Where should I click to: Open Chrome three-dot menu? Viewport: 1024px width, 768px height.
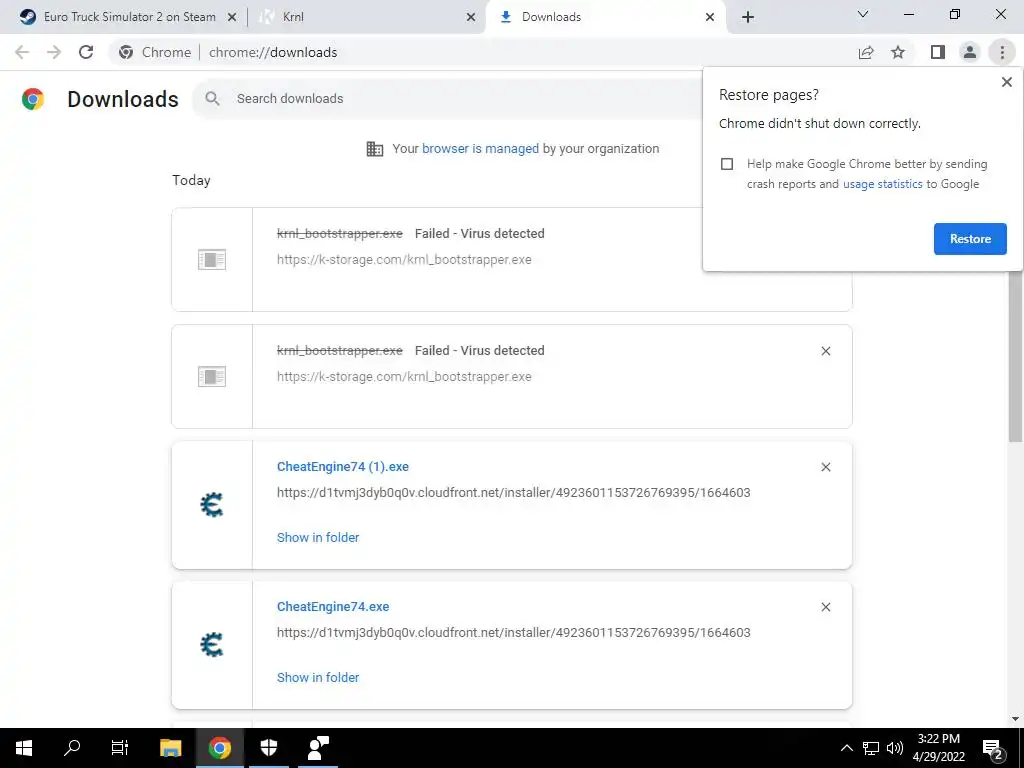point(1002,52)
